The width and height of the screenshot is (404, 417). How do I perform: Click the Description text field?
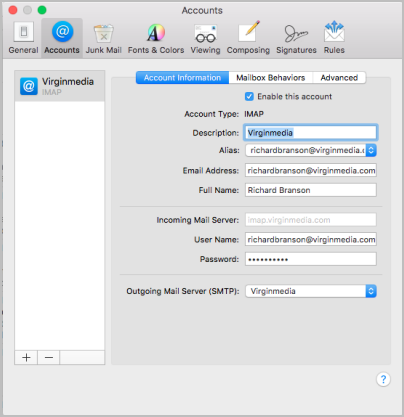pyautogui.click(x=311, y=133)
